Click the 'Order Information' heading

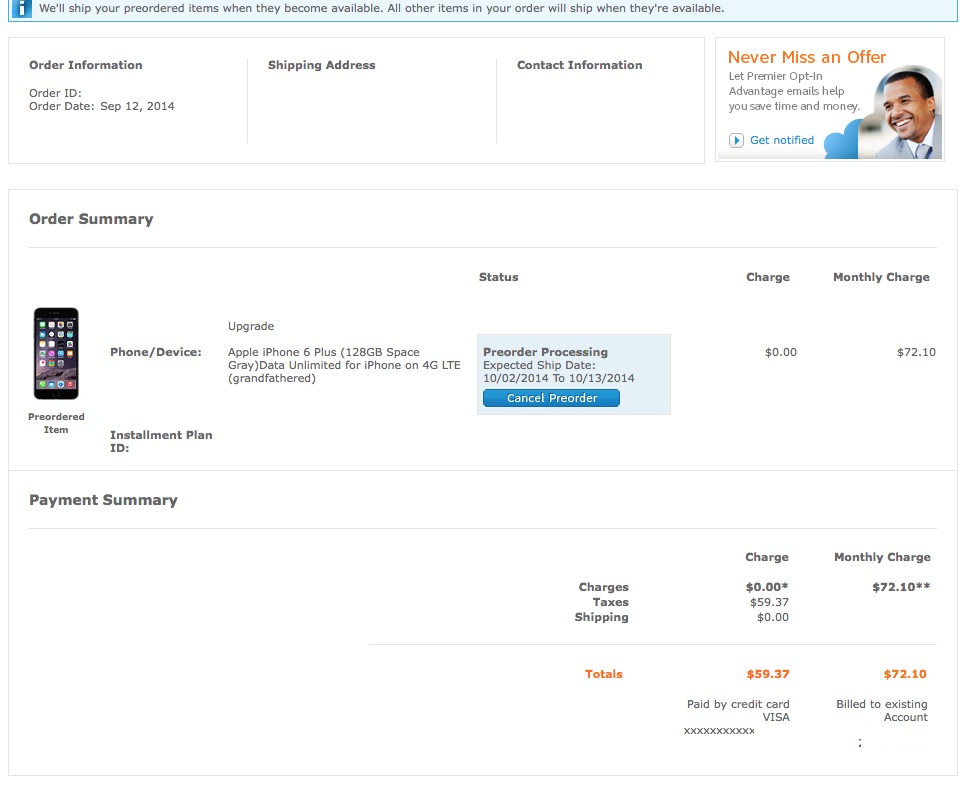point(86,65)
